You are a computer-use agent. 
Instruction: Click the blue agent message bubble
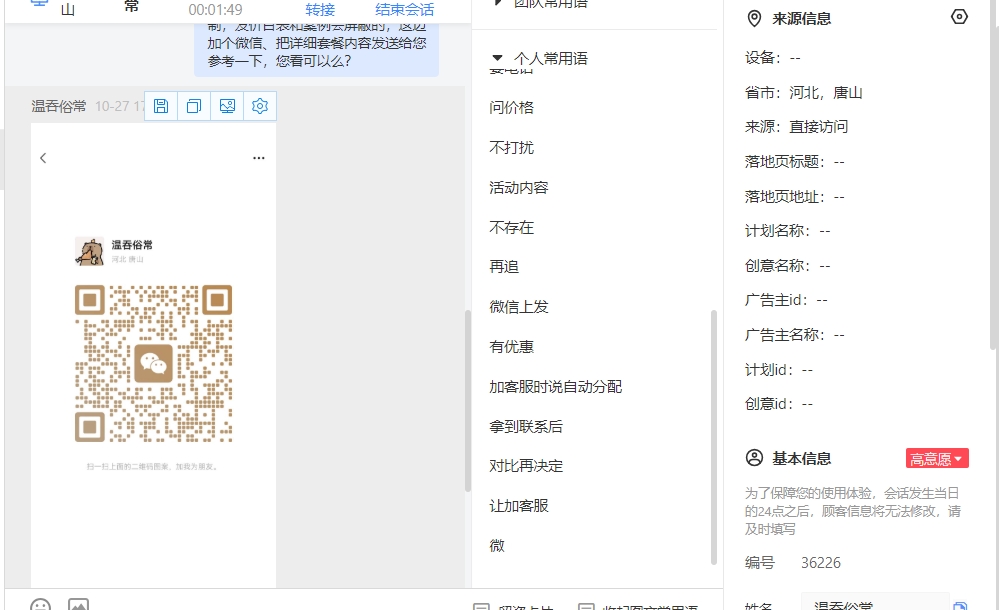316,50
